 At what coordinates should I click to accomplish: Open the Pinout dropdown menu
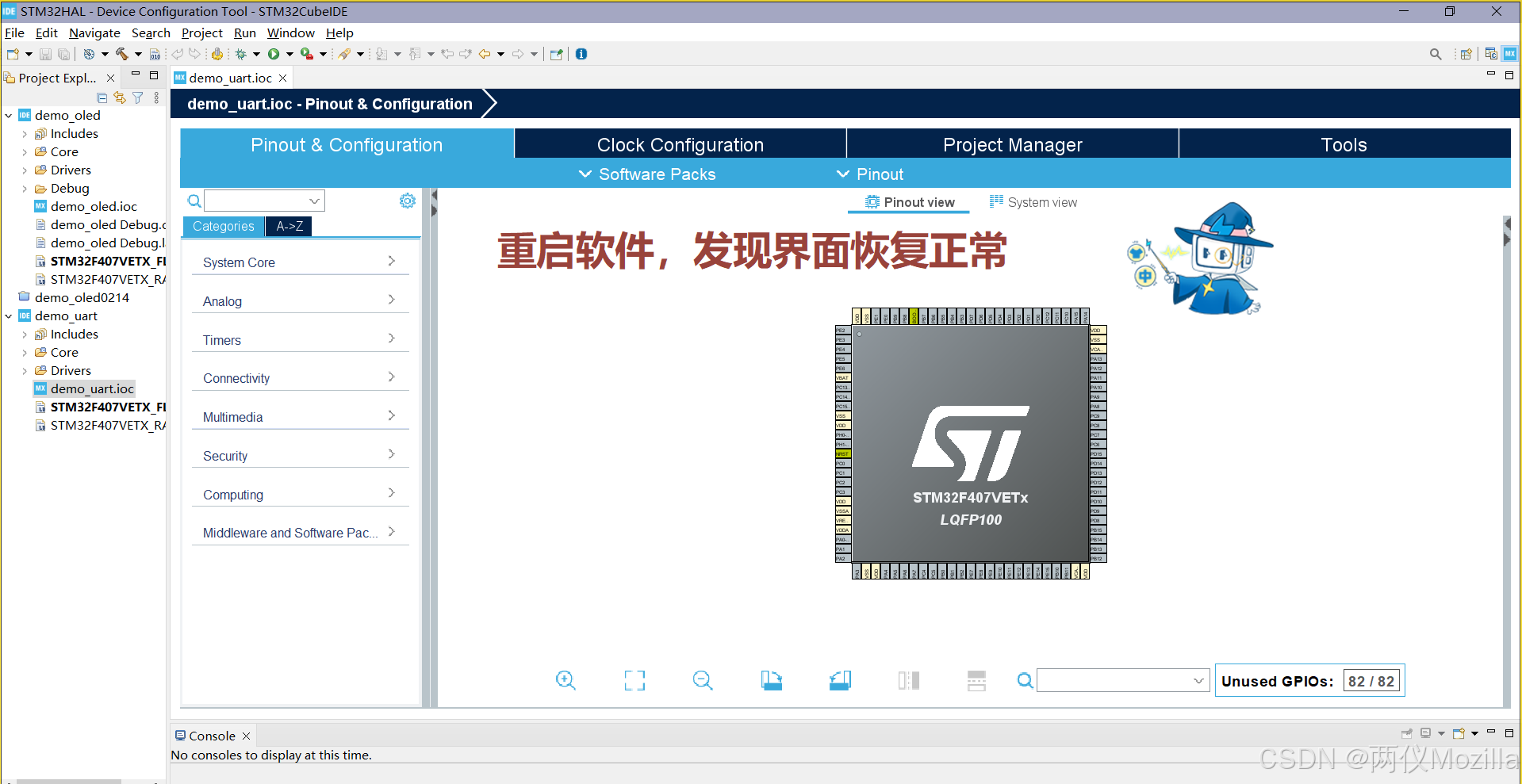pos(870,174)
